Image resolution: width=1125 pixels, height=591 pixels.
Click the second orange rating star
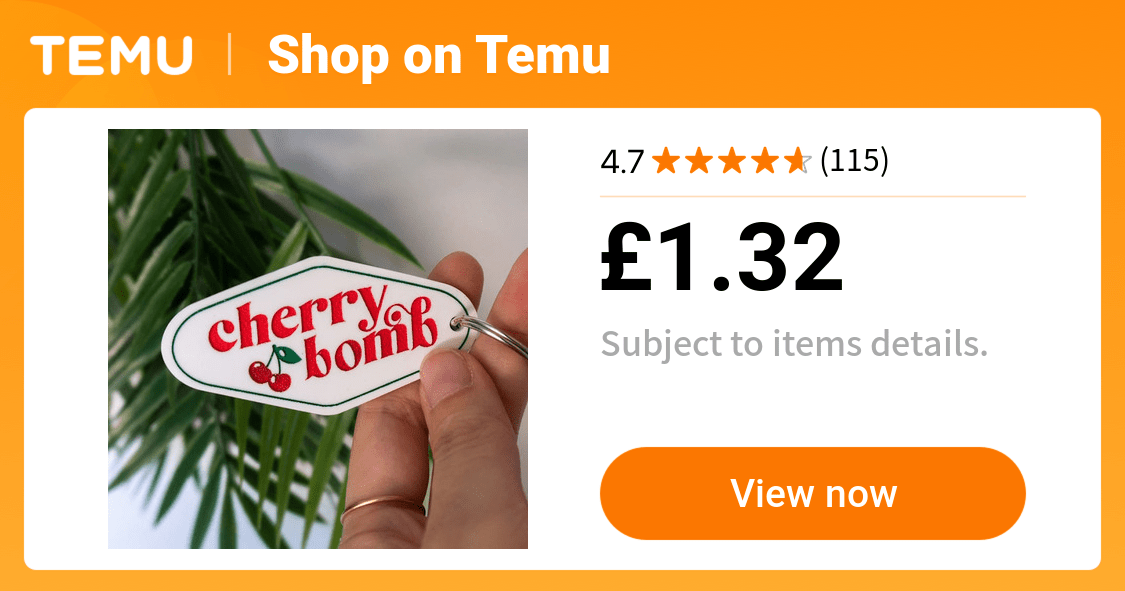pos(699,161)
